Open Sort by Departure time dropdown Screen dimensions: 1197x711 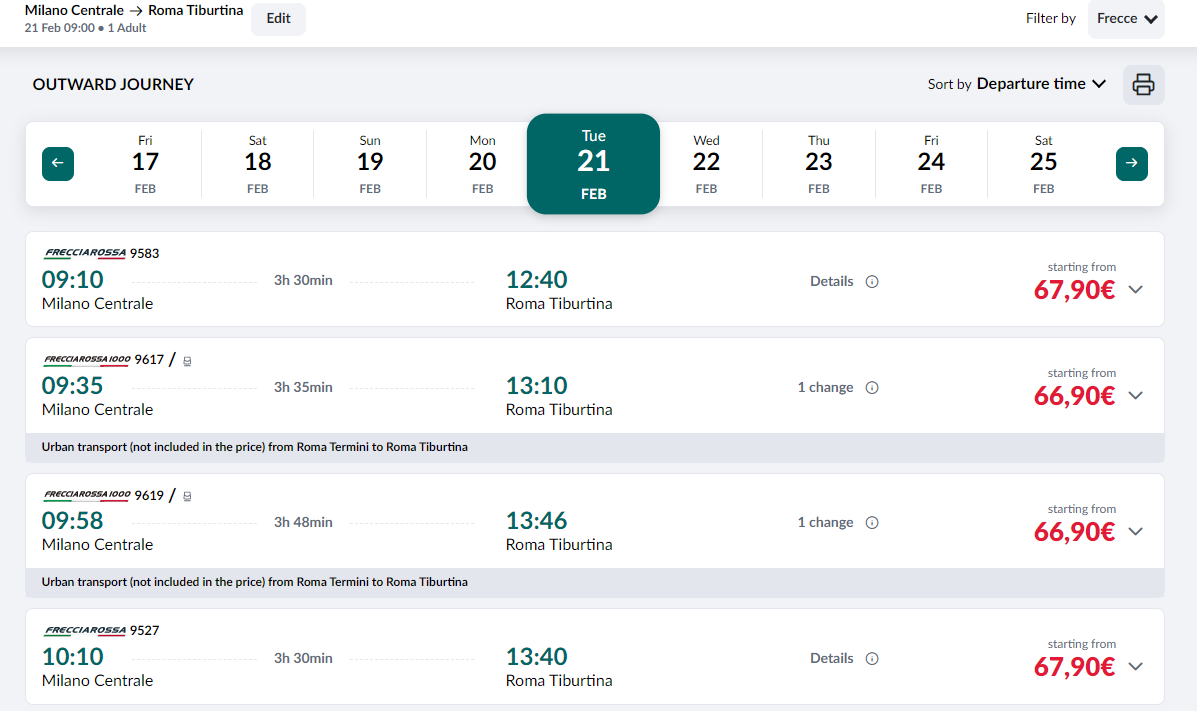[1040, 84]
